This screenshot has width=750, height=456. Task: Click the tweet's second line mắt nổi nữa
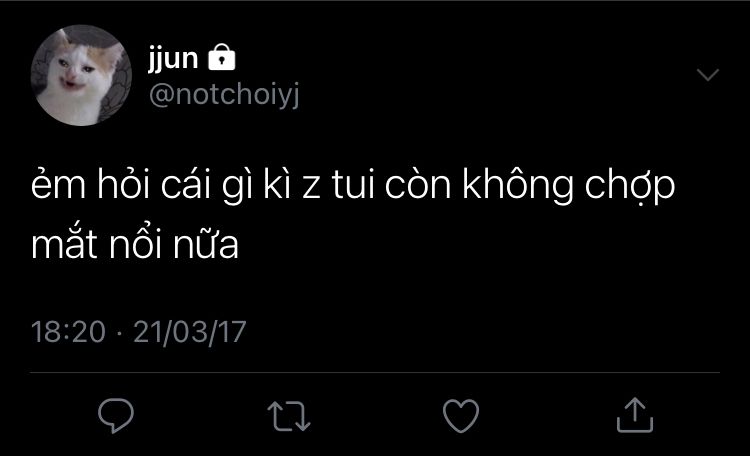[x=135, y=245]
